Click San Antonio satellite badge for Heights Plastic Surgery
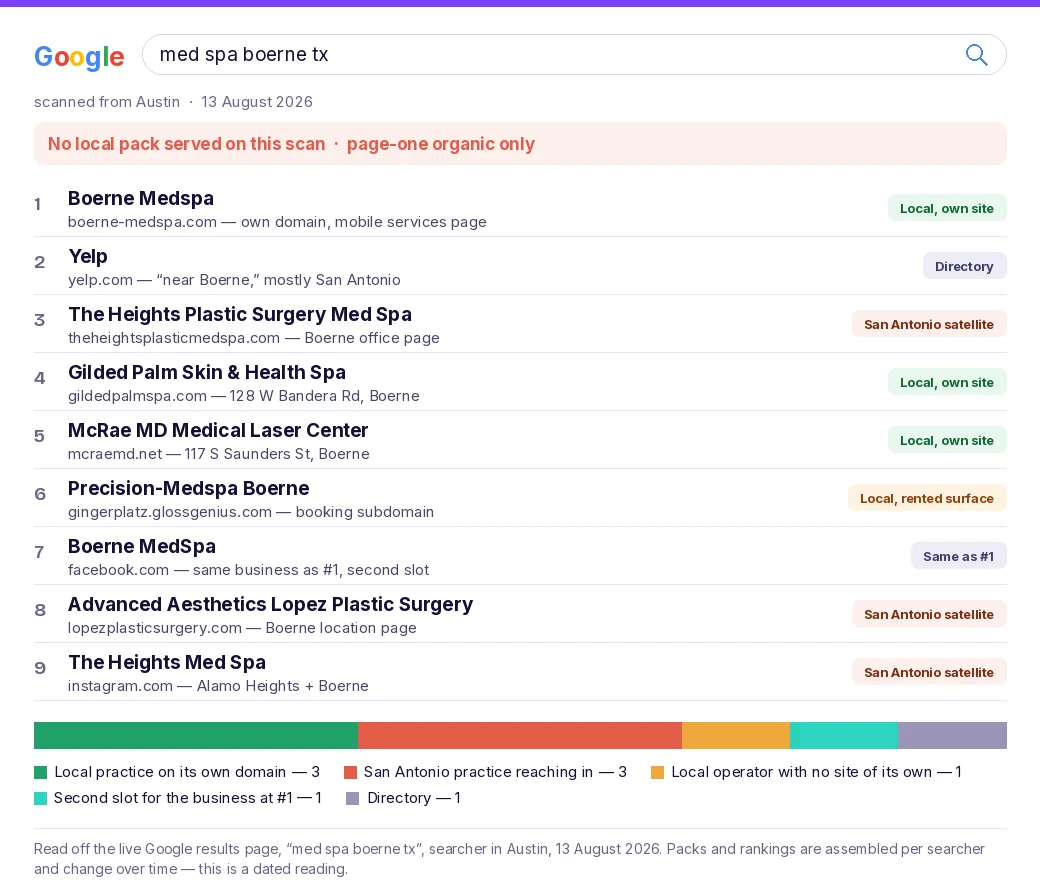 (x=929, y=324)
